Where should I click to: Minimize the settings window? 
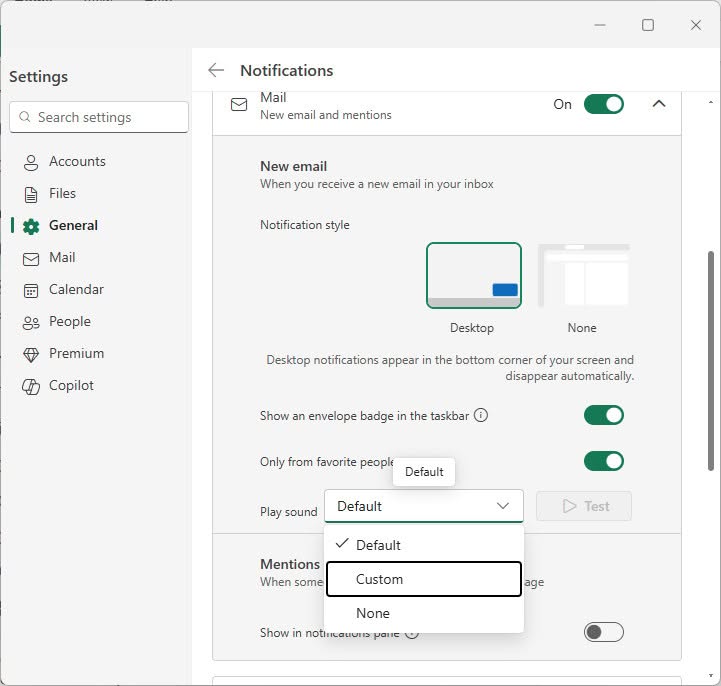(600, 25)
